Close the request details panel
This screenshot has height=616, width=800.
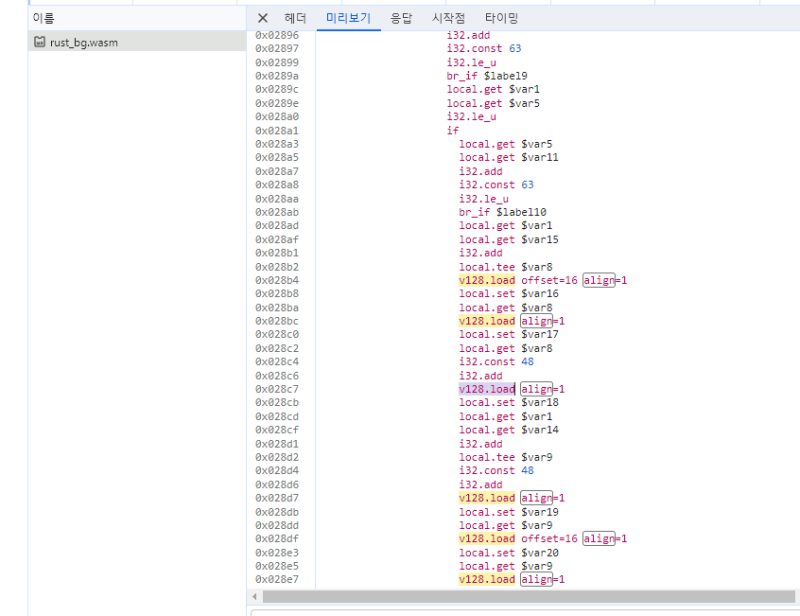coord(263,18)
